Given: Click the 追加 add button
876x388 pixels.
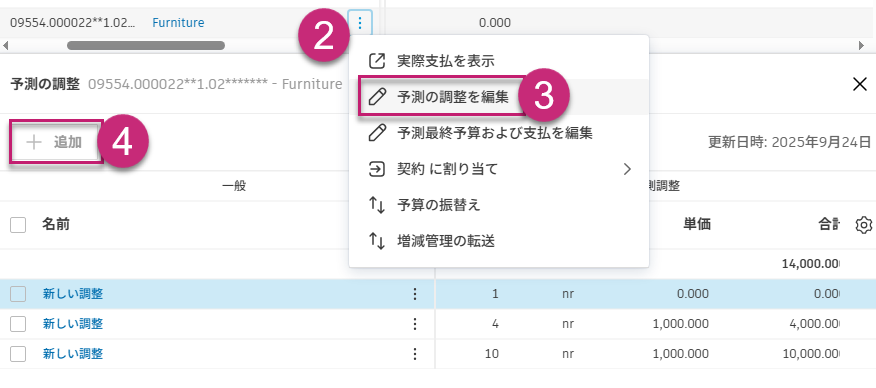Looking at the screenshot, I should click(56, 142).
